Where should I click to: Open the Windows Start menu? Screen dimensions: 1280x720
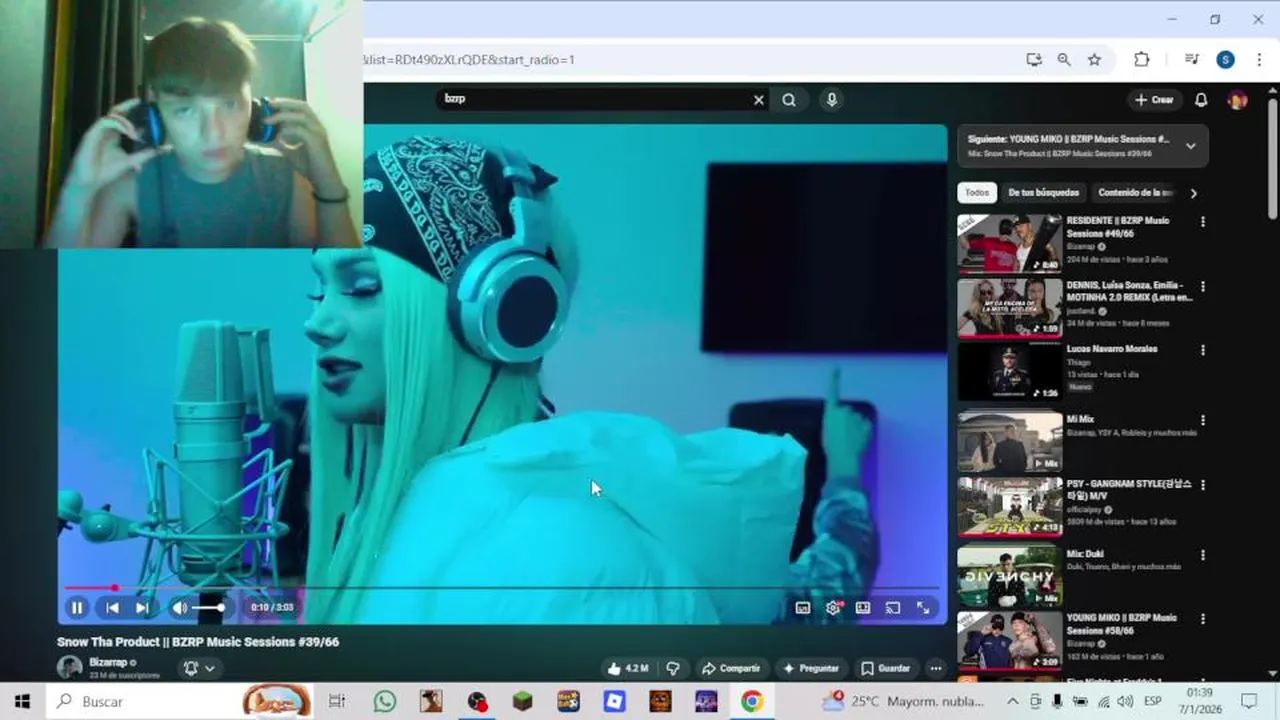coord(22,701)
